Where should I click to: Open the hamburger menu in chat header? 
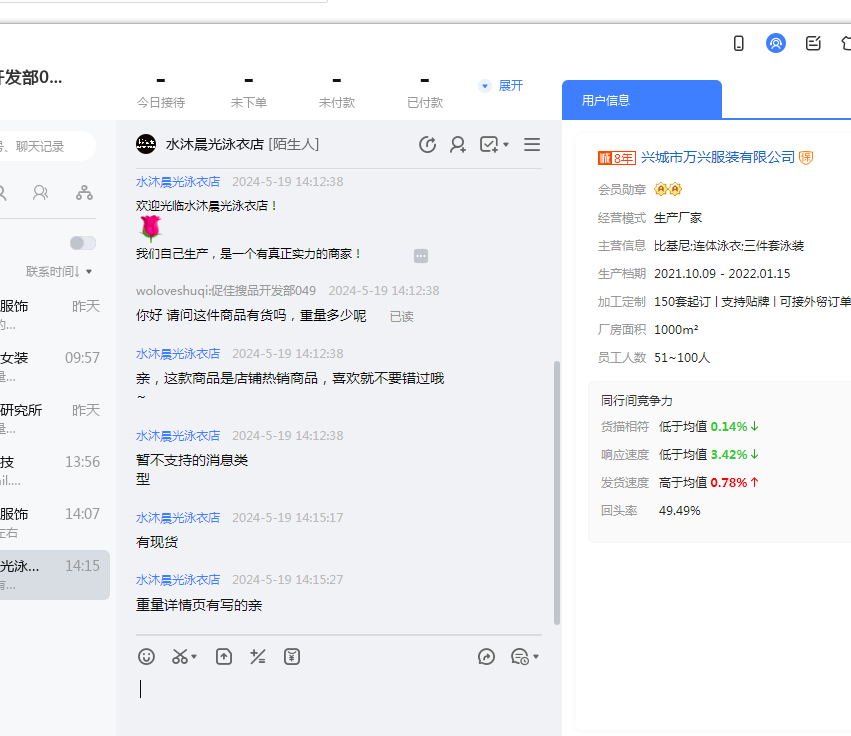point(532,145)
